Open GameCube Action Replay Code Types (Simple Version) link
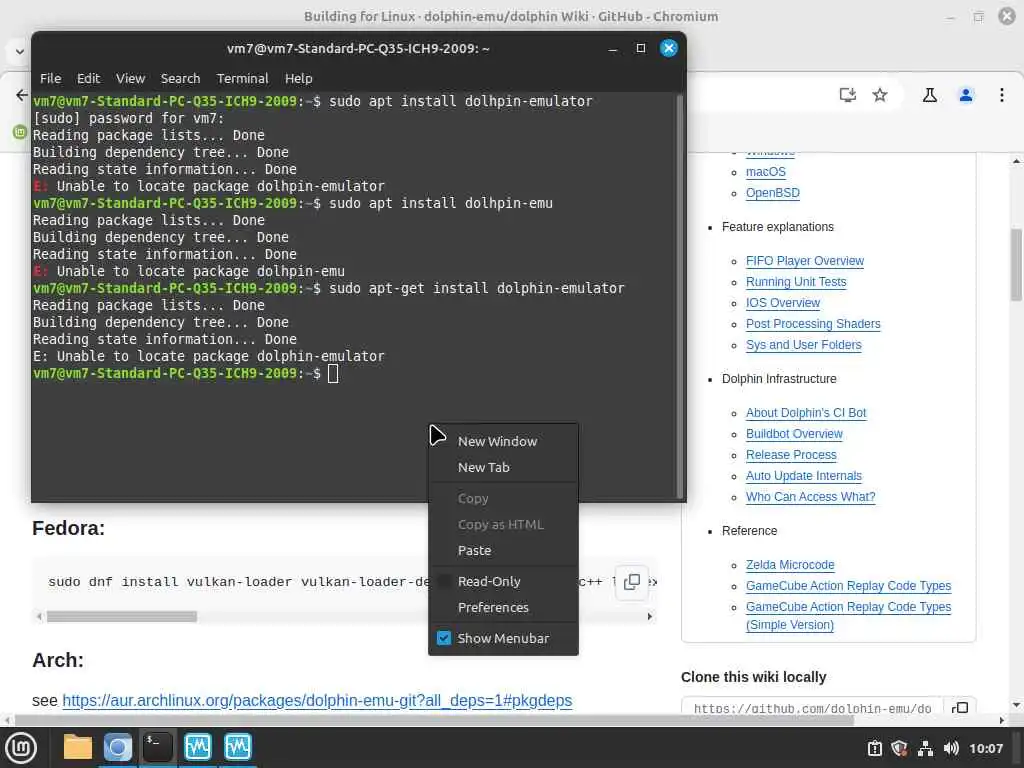This screenshot has height=768, width=1024. point(848,615)
